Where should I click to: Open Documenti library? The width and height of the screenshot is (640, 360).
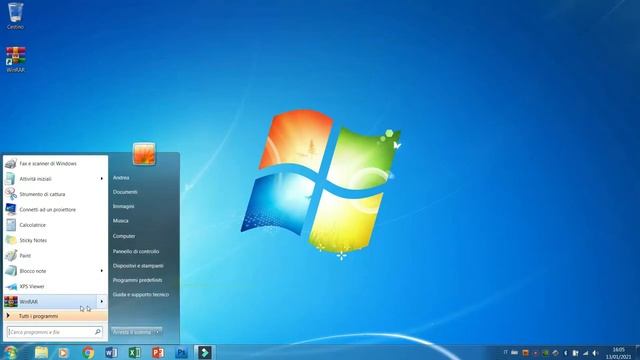click(125, 192)
